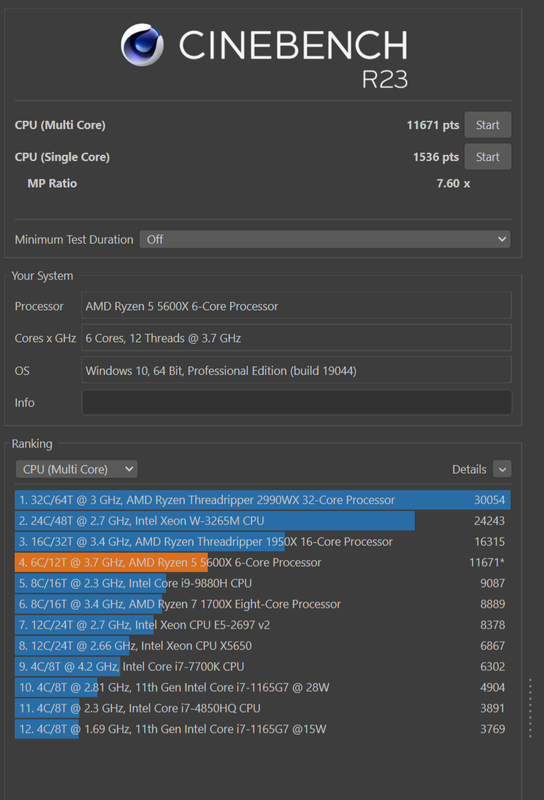
Task: Select the Threadripper 2990WX ranking entry
Action: point(262,500)
